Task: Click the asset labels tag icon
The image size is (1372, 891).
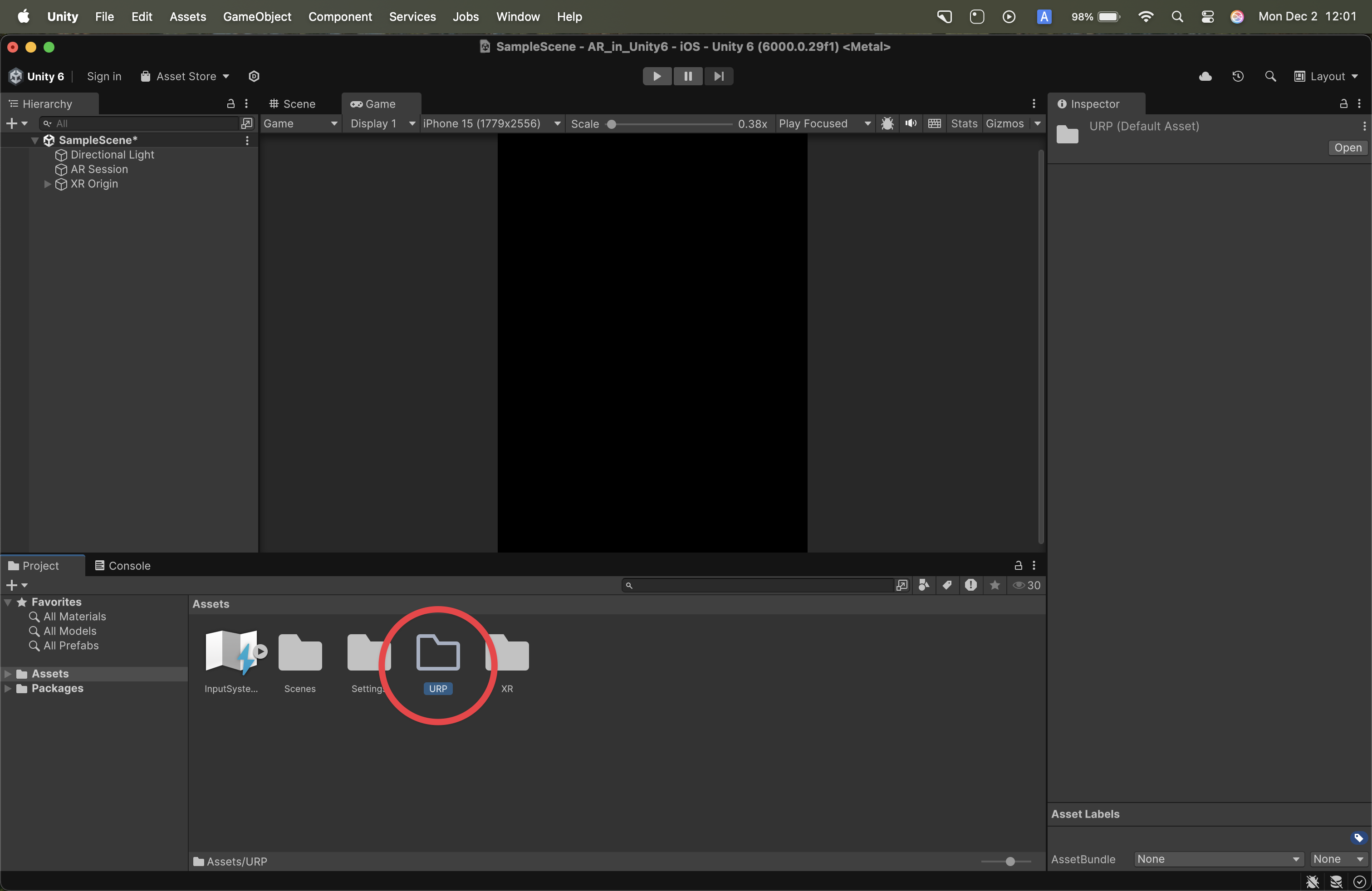Action: [1358, 838]
